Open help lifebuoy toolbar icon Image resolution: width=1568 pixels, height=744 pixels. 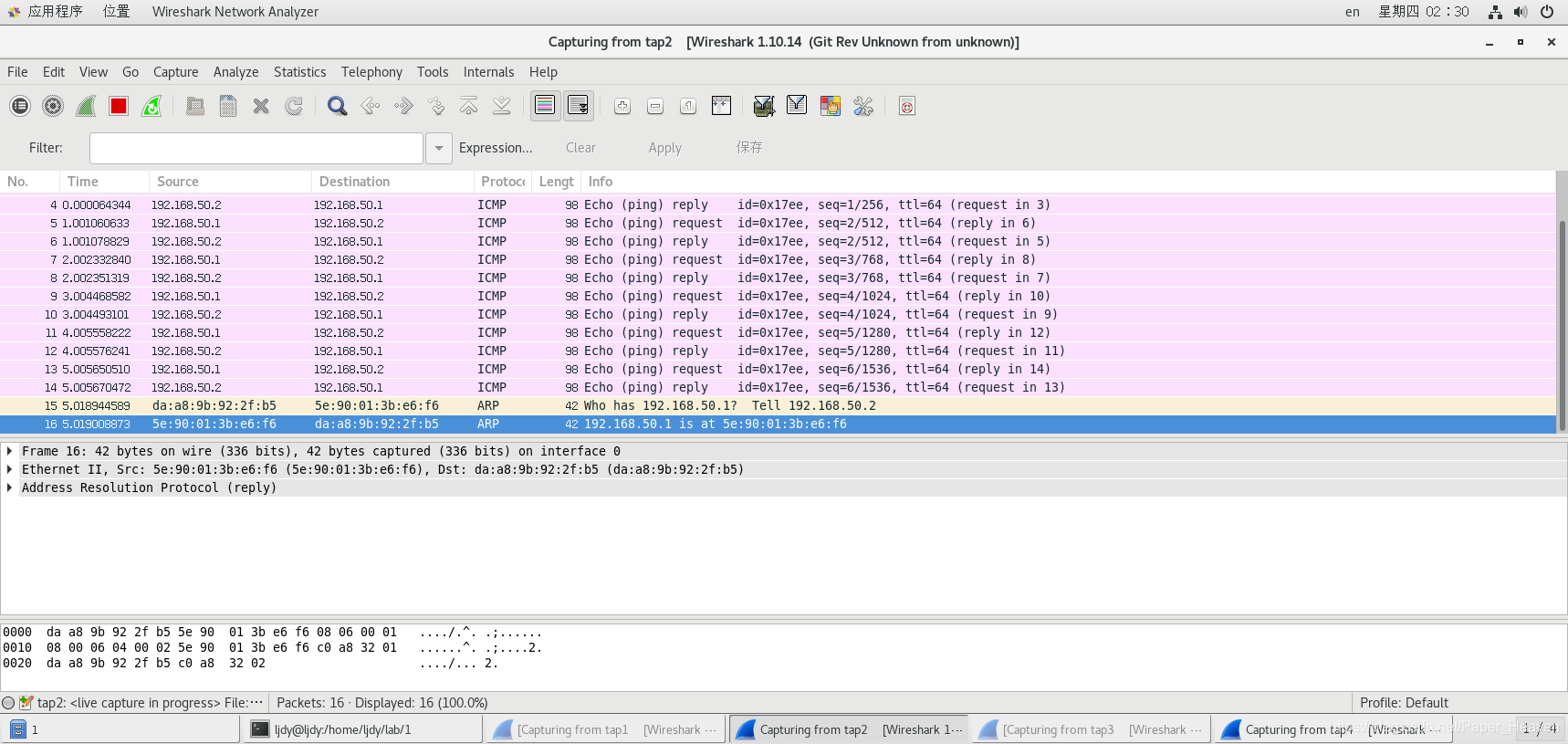[x=907, y=106]
